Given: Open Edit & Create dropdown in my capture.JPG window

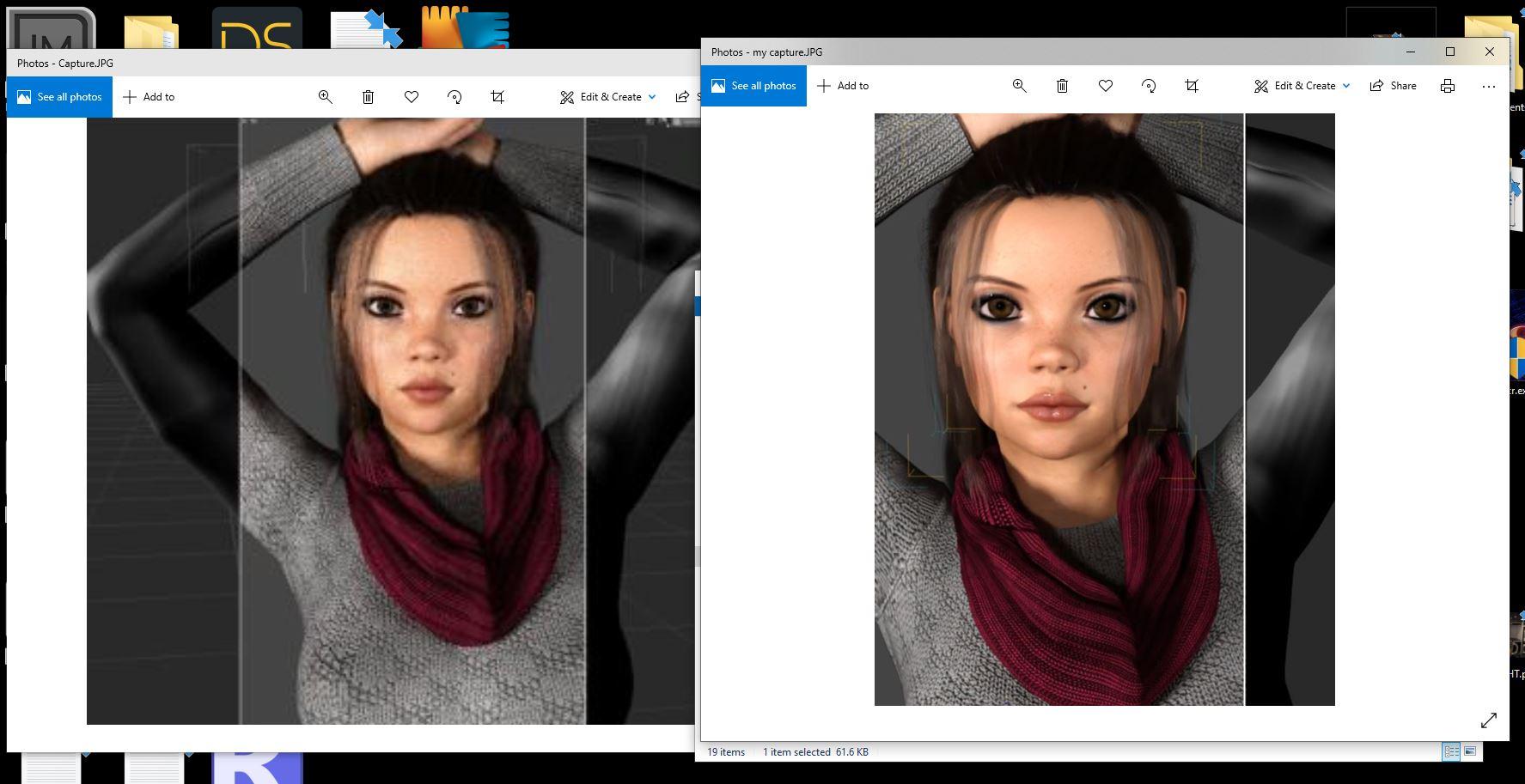Looking at the screenshot, I should pyautogui.click(x=1302, y=86).
